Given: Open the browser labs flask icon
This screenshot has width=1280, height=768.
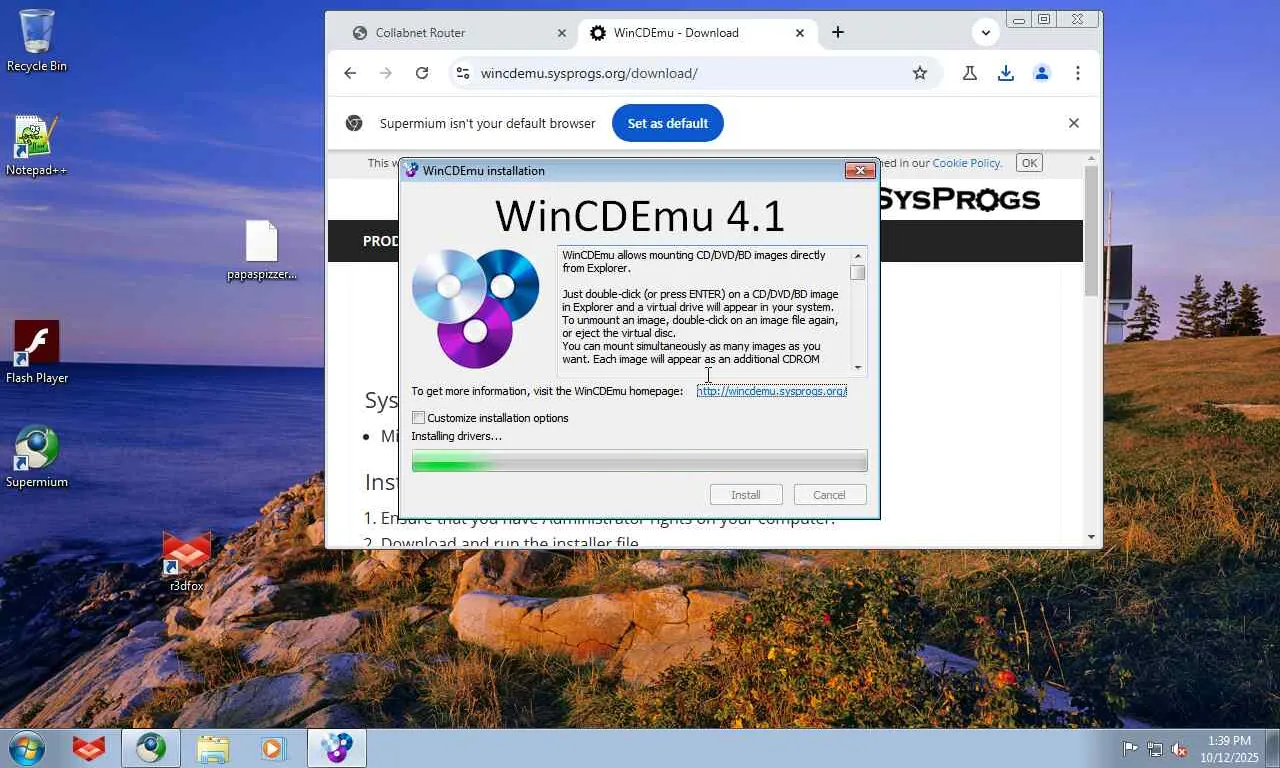Looking at the screenshot, I should coord(970,73).
